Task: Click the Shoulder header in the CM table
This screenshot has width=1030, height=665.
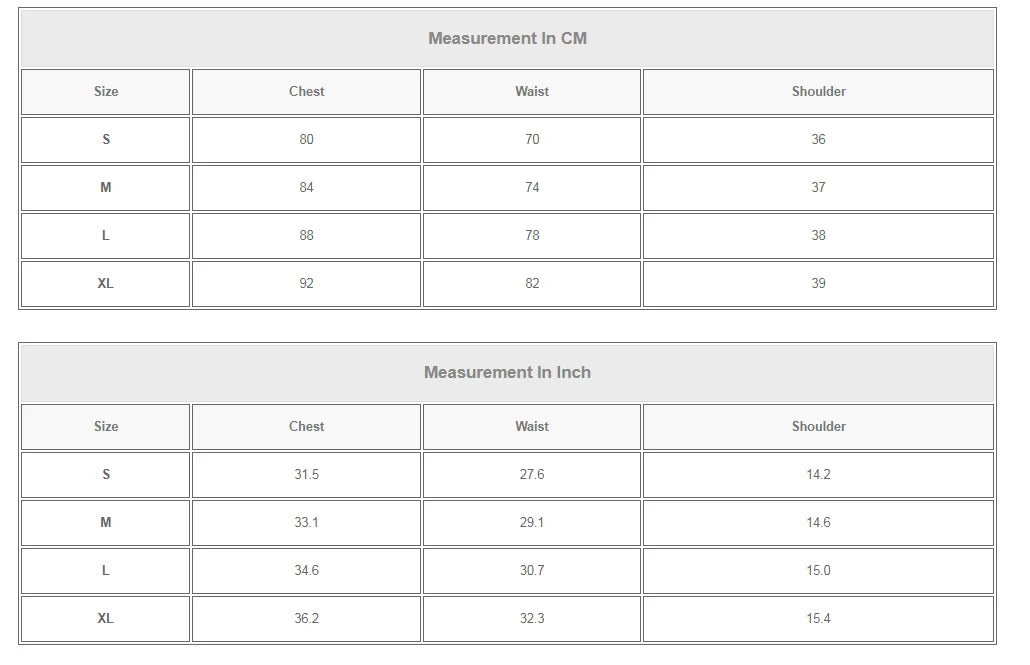Action: pyautogui.click(x=818, y=92)
